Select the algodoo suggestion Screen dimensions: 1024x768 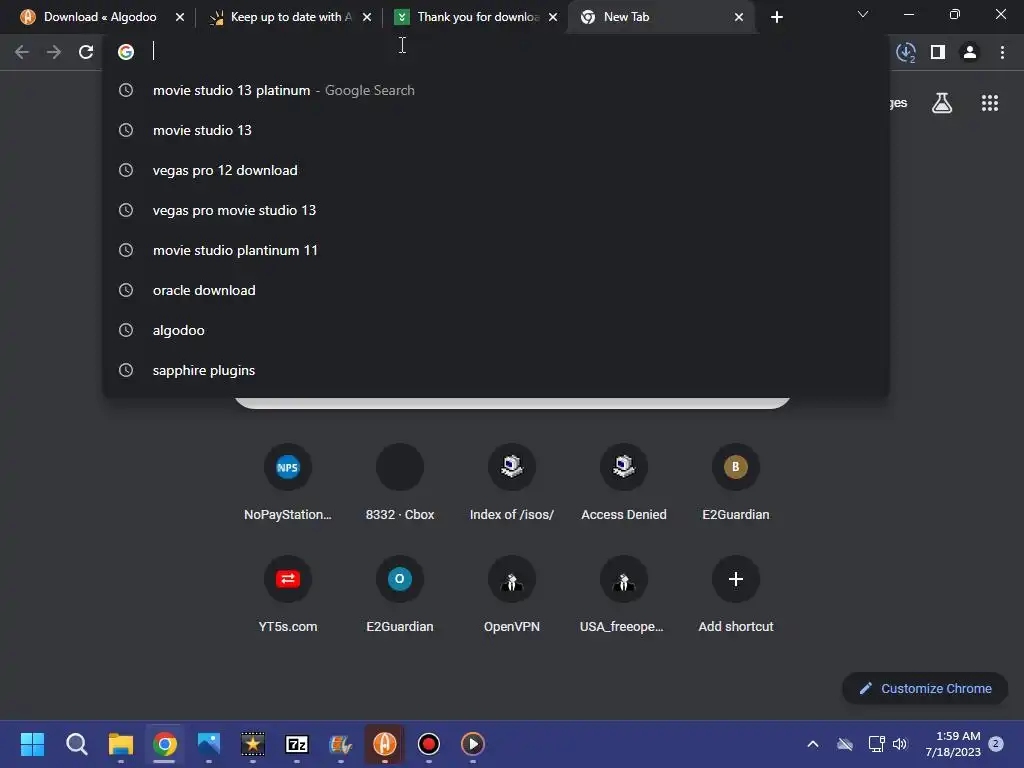(x=496, y=330)
